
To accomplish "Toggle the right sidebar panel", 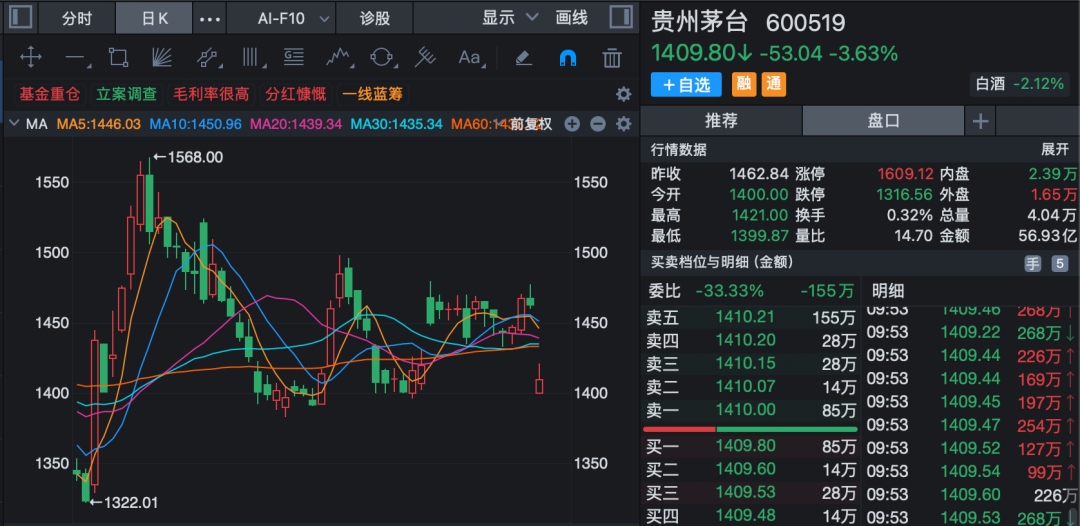I will (x=619, y=18).
